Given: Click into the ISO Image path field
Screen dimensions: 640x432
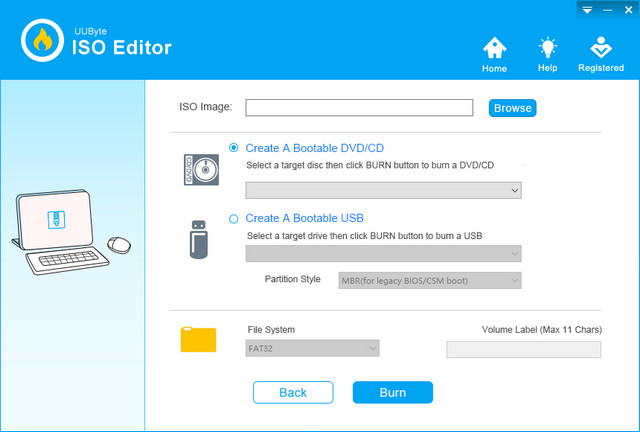Looking at the screenshot, I should pos(359,108).
